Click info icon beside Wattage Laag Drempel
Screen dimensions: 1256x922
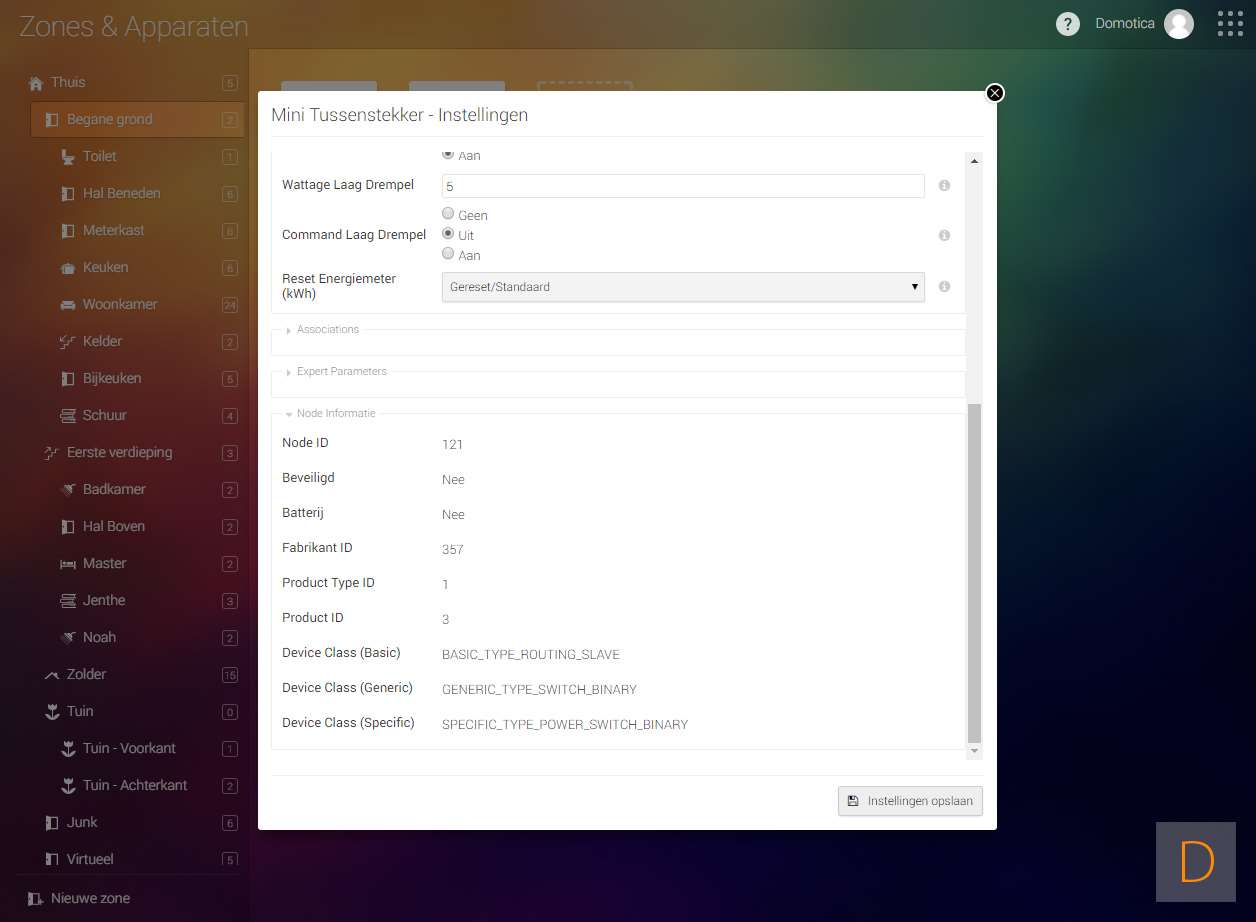coord(944,186)
